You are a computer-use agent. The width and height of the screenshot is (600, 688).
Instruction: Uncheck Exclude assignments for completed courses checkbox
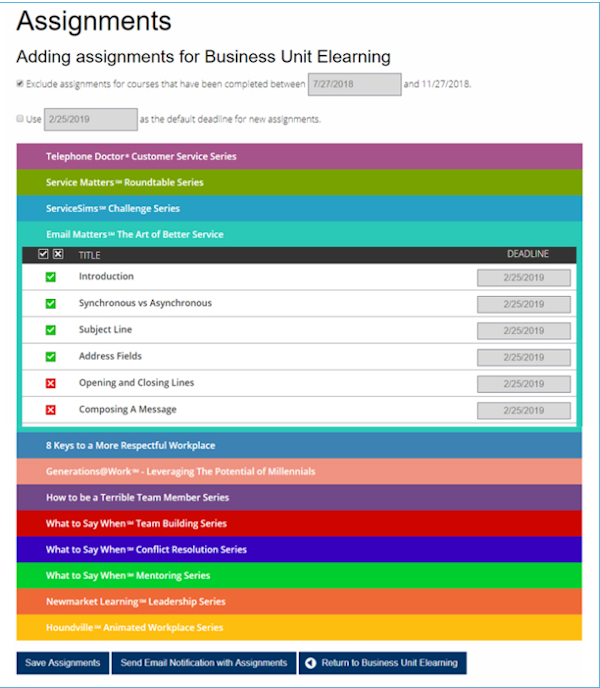pyautogui.click(x=20, y=84)
